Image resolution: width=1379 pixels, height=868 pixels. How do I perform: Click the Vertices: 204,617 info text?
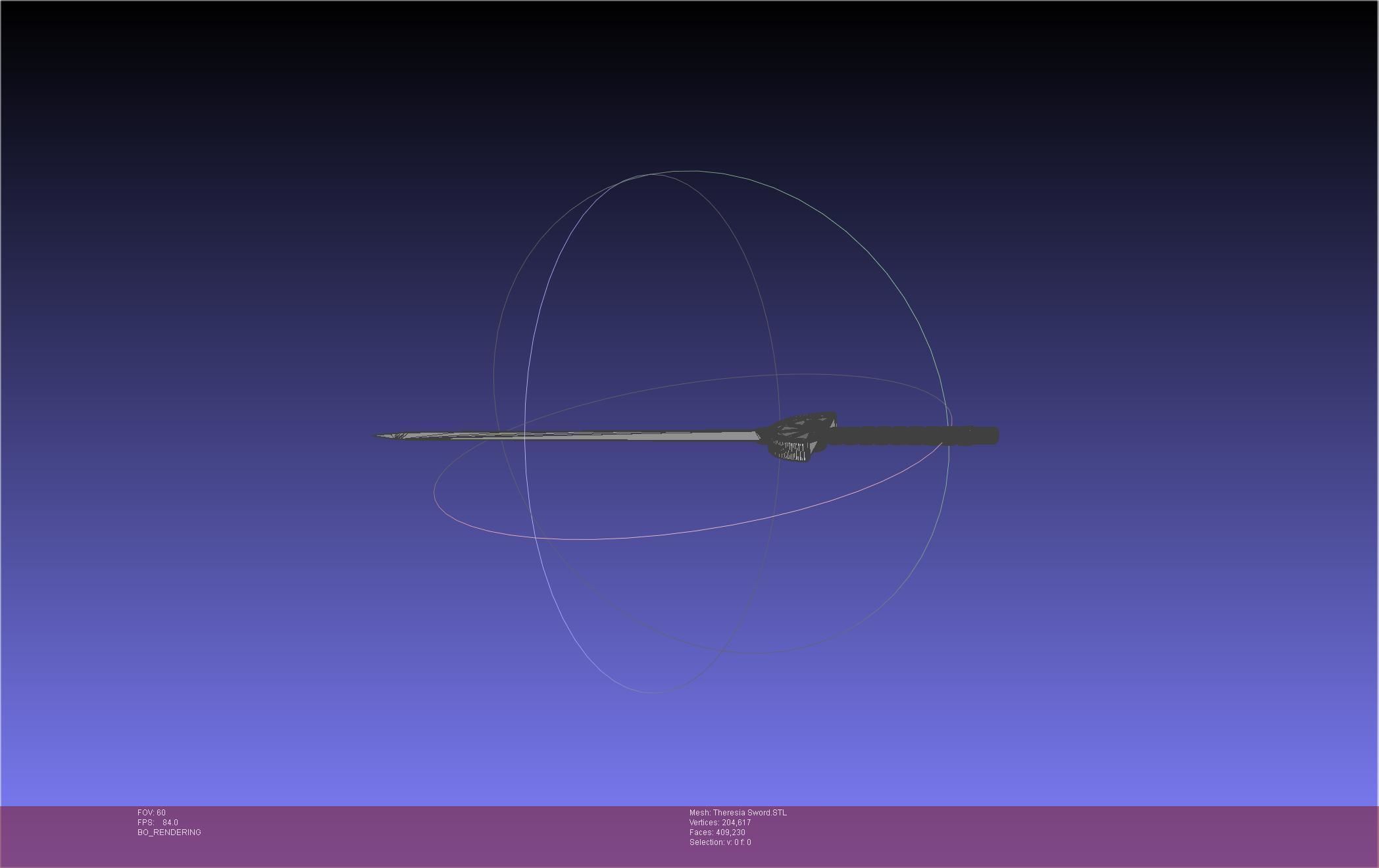(x=720, y=823)
